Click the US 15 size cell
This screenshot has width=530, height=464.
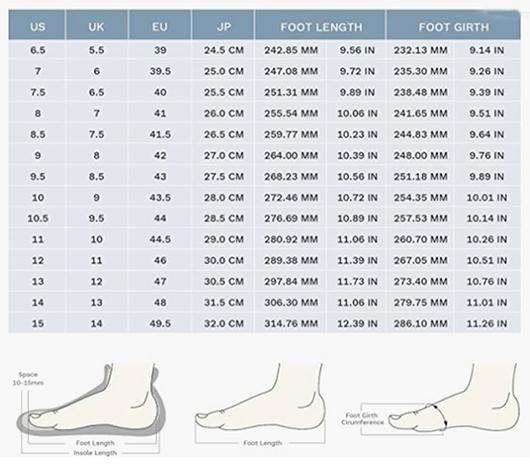click(x=37, y=323)
